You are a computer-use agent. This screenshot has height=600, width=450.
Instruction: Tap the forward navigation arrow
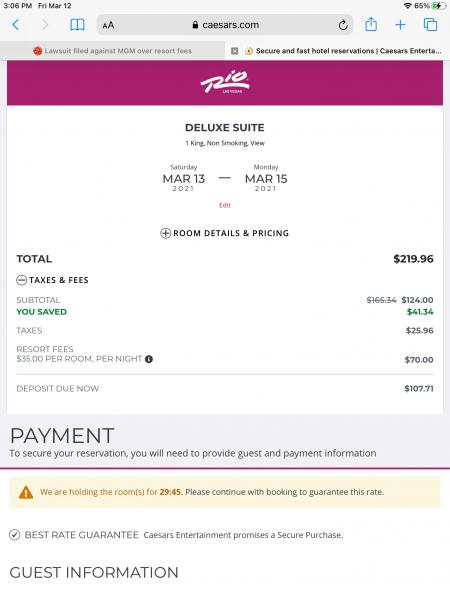click(x=45, y=25)
